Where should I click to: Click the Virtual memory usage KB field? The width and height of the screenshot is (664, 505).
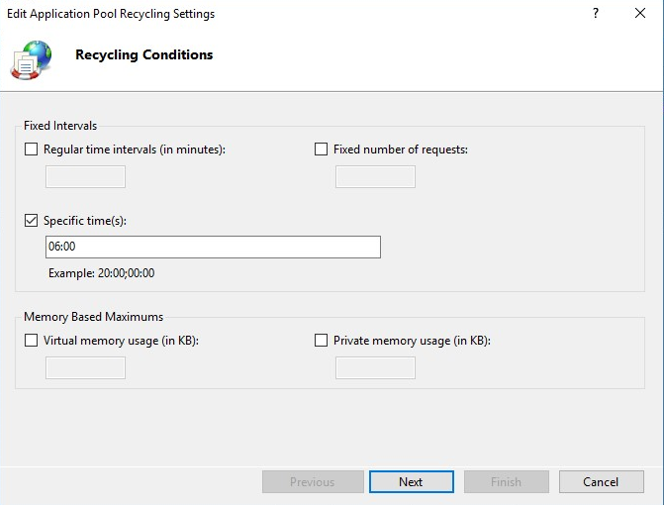(x=86, y=368)
